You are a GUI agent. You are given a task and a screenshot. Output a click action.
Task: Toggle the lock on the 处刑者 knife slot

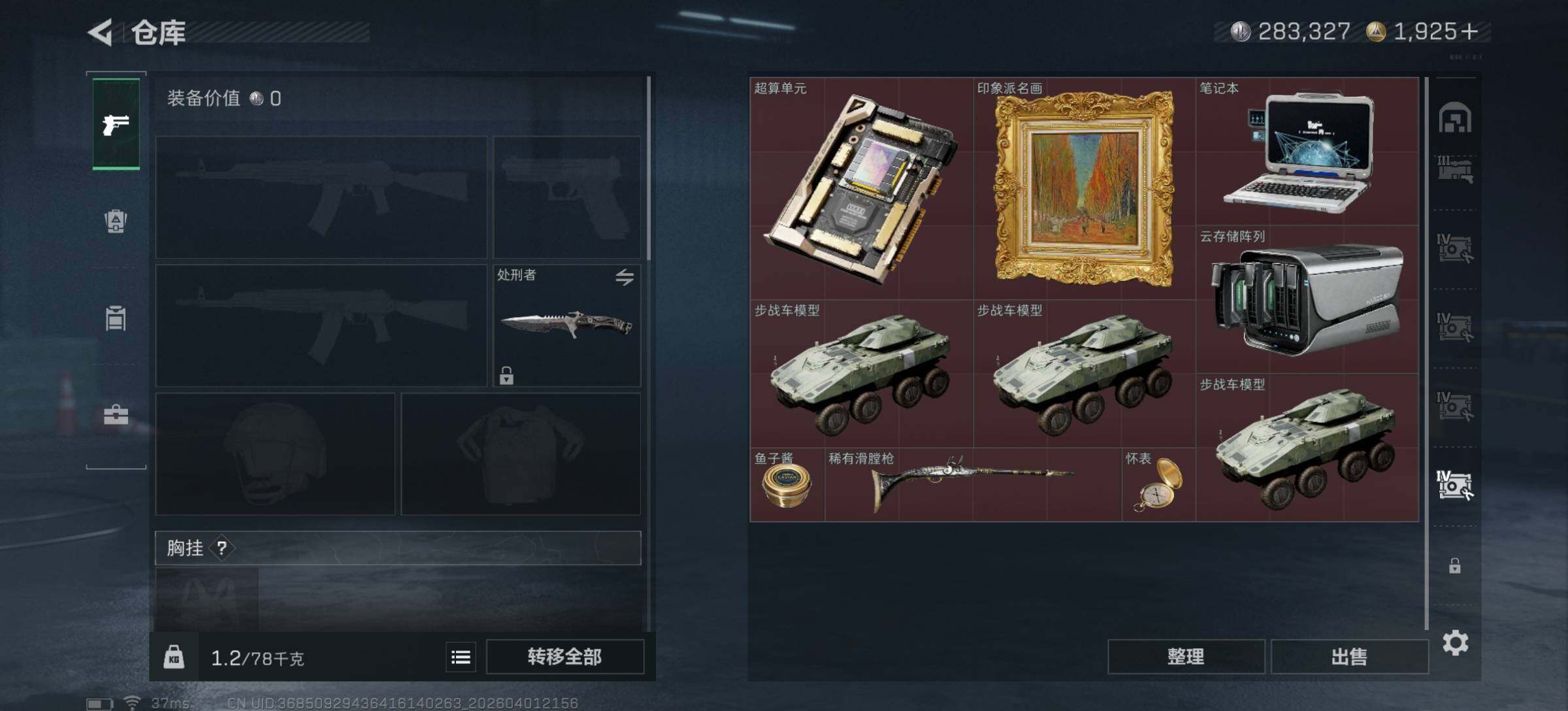pos(506,376)
